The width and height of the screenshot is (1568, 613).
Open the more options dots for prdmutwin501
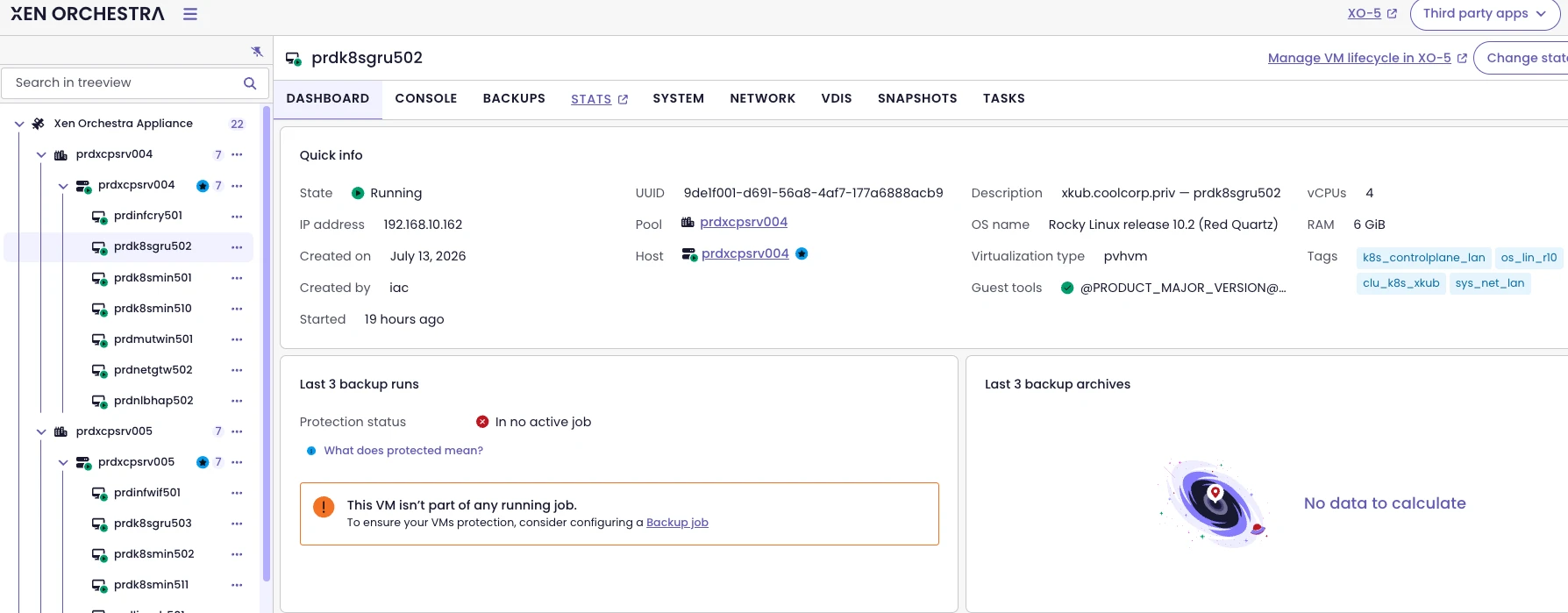click(x=237, y=339)
